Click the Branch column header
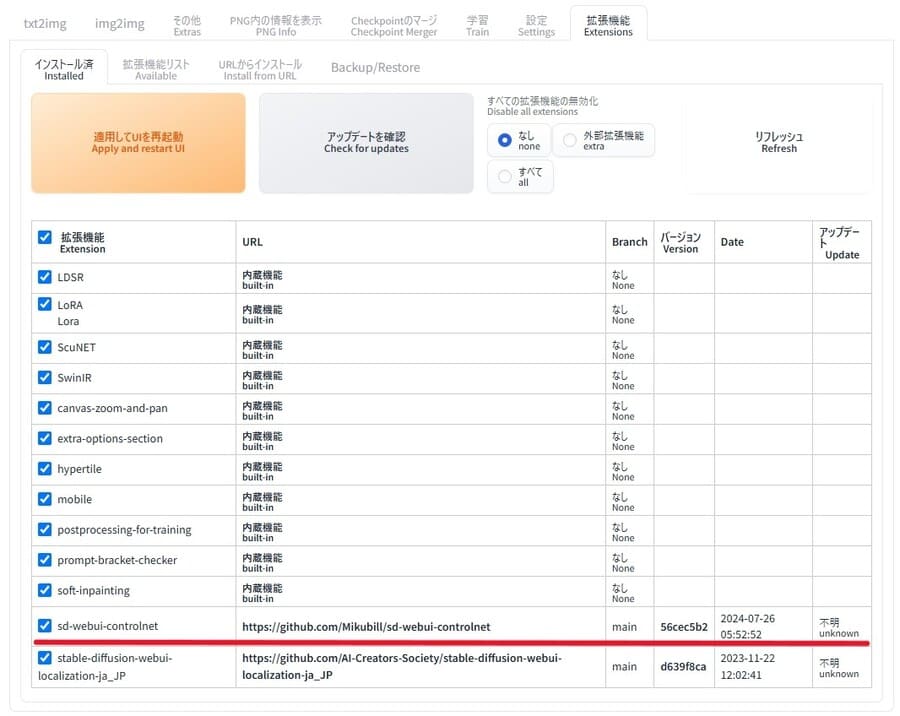 click(x=630, y=242)
